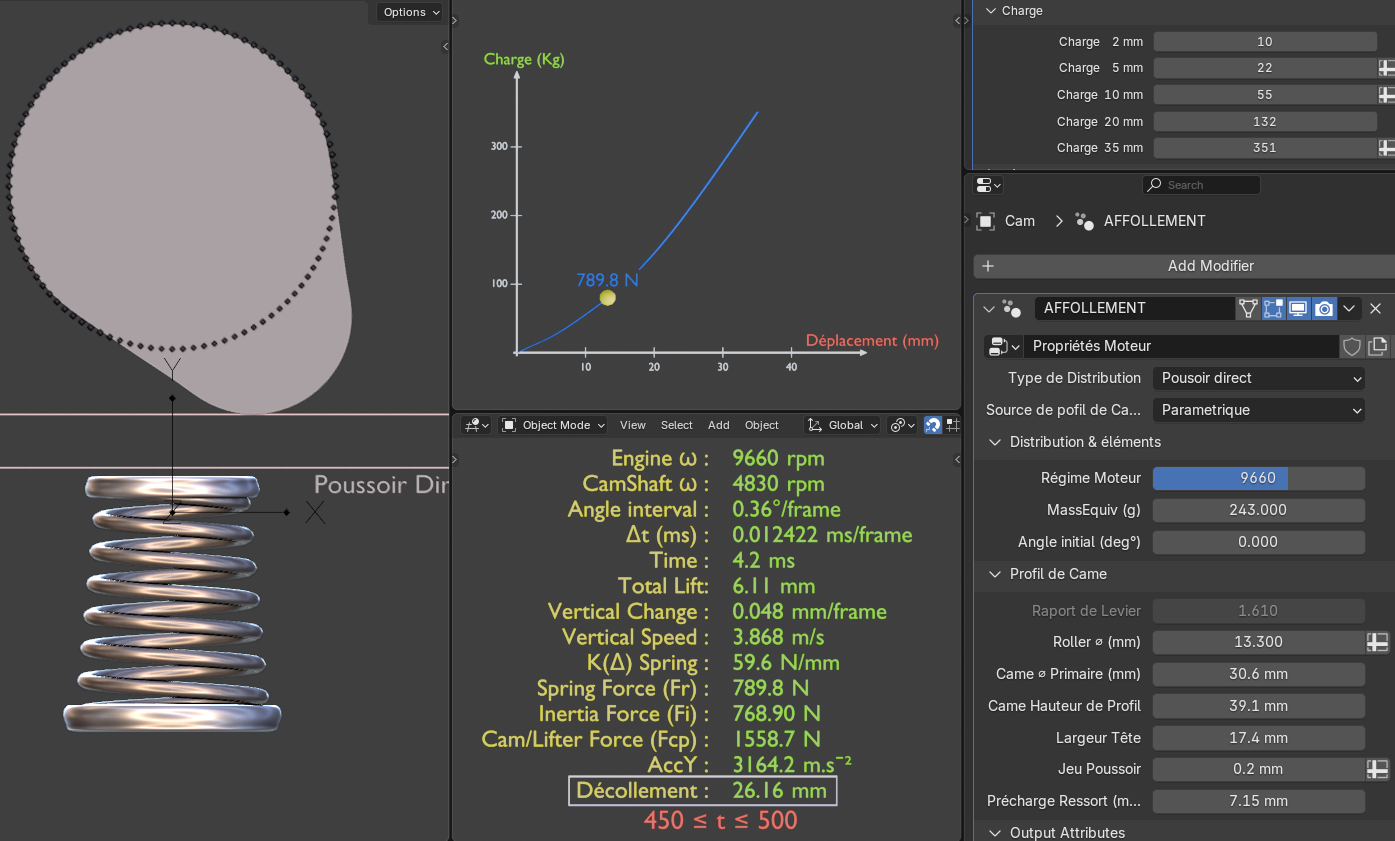Click the properties editor display options icon
This screenshot has height=841, width=1395.
[988, 185]
